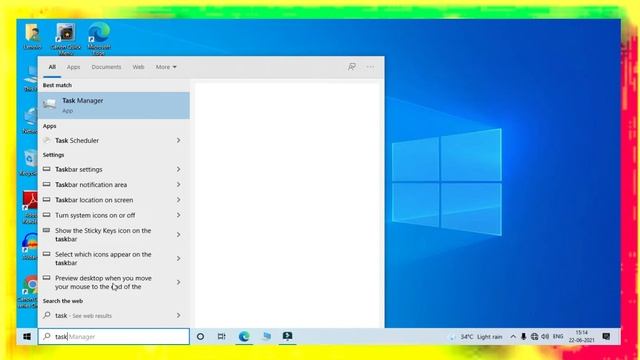640x360 pixels.
Task: Switch to the Apps search tab
Action: [73, 67]
